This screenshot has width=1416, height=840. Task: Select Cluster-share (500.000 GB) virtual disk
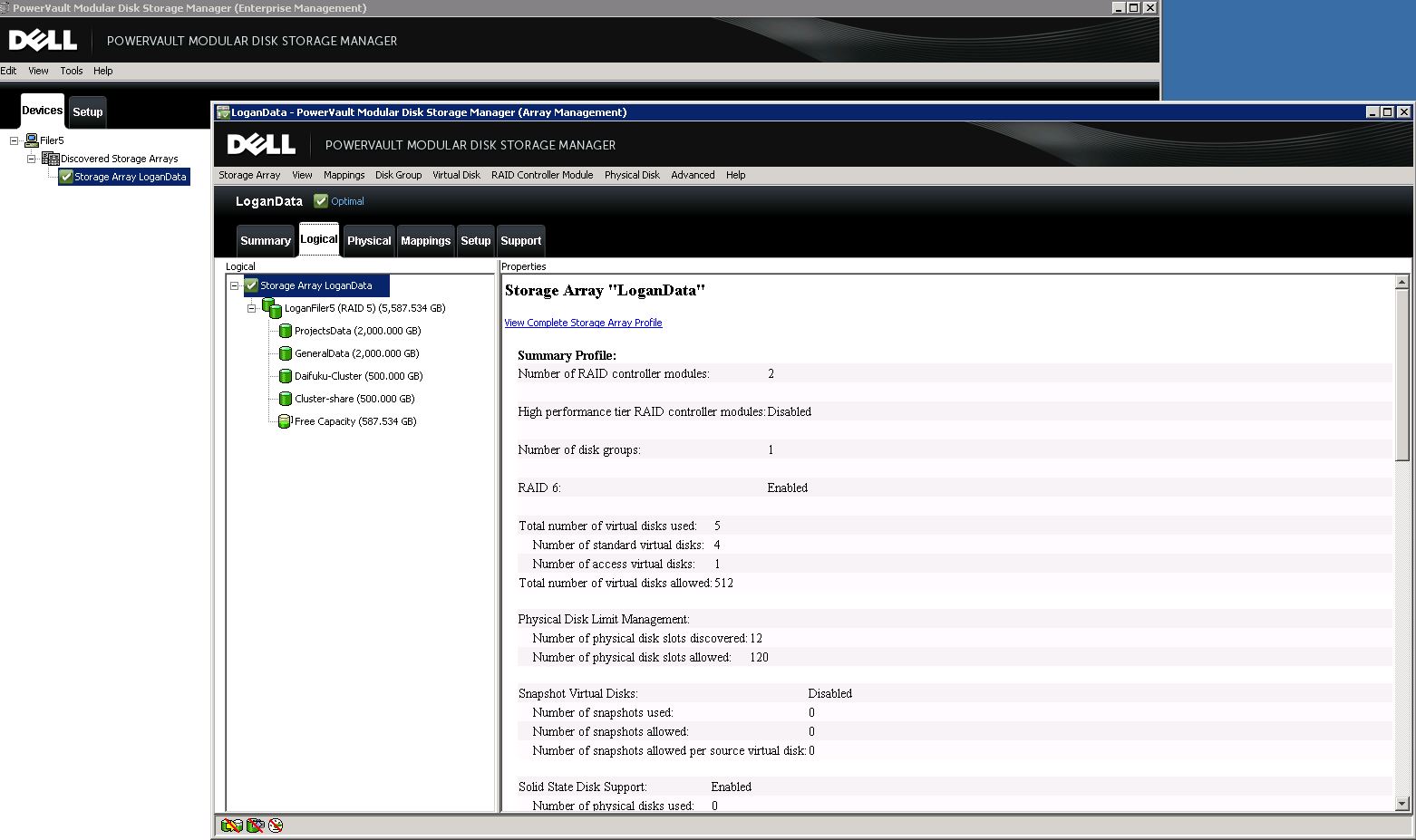pos(354,399)
